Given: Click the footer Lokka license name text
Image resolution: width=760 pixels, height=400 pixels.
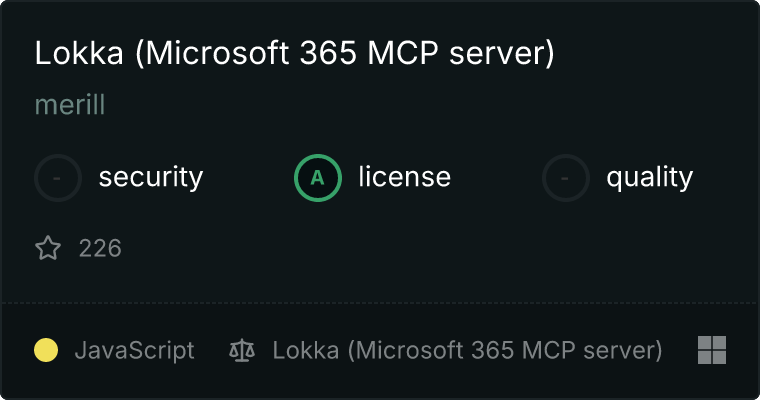Looking at the screenshot, I should 467,350.
